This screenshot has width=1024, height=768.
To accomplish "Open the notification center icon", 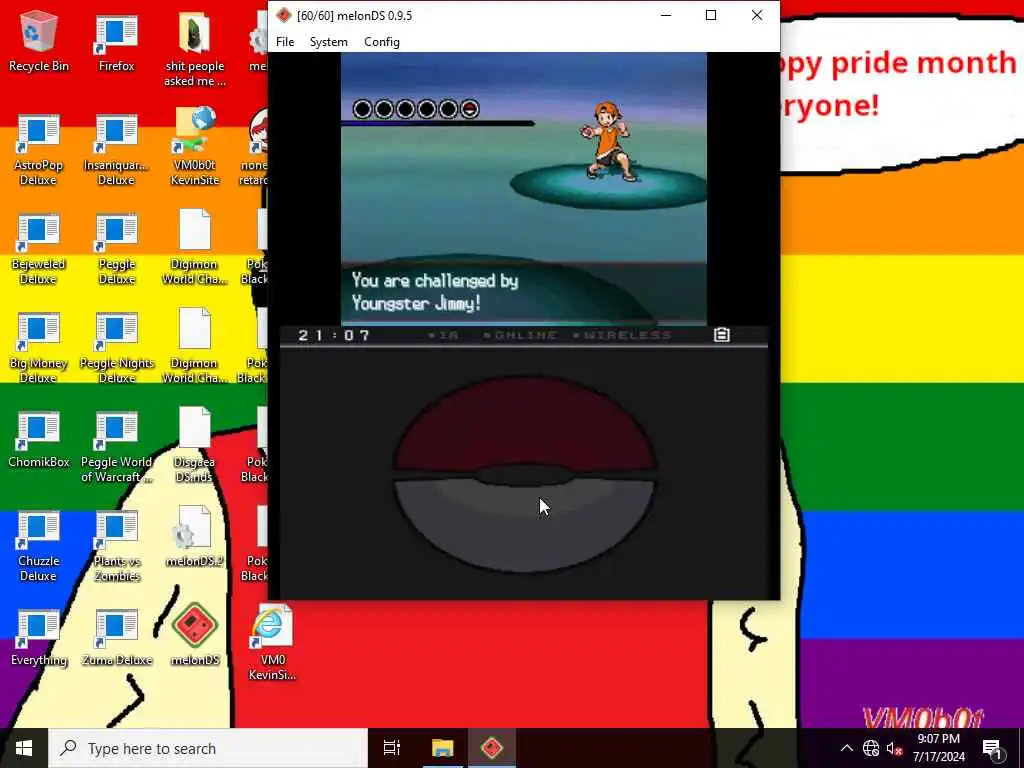I will point(992,748).
